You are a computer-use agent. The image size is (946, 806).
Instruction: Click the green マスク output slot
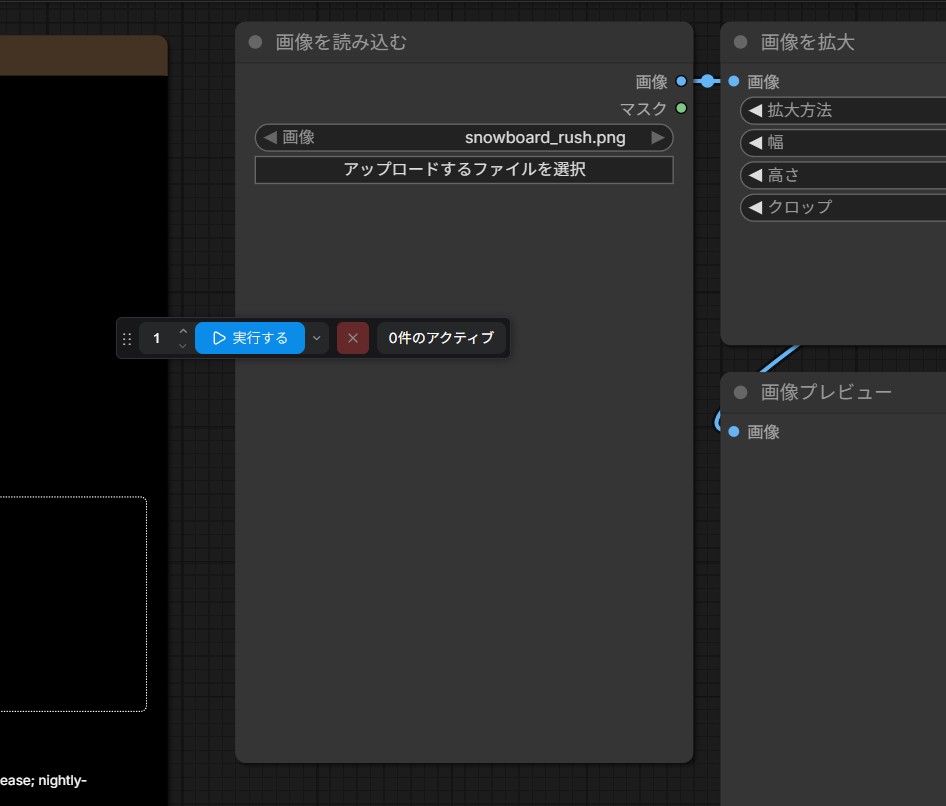point(681,108)
